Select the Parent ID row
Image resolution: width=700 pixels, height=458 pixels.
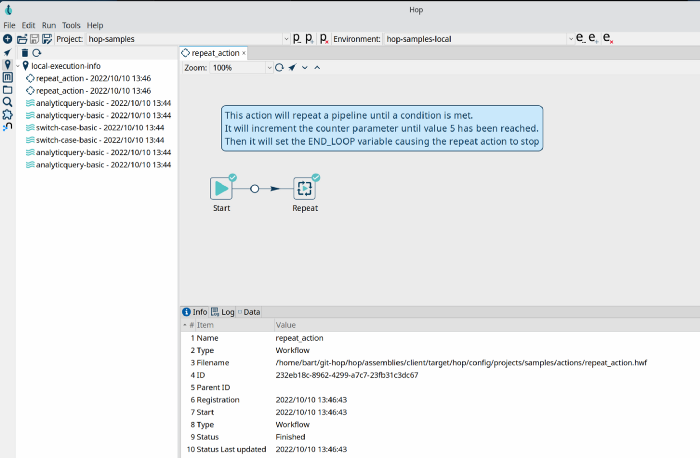coord(440,387)
